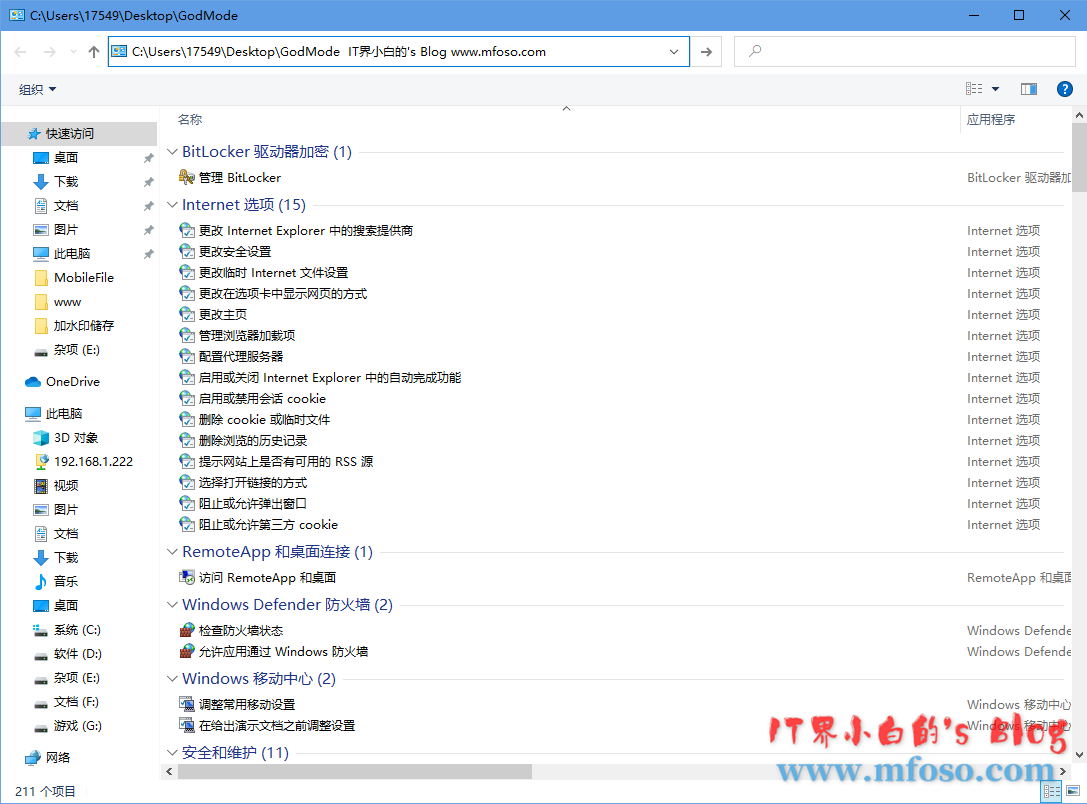Click the forward navigation arrow

(x=49, y=52)
